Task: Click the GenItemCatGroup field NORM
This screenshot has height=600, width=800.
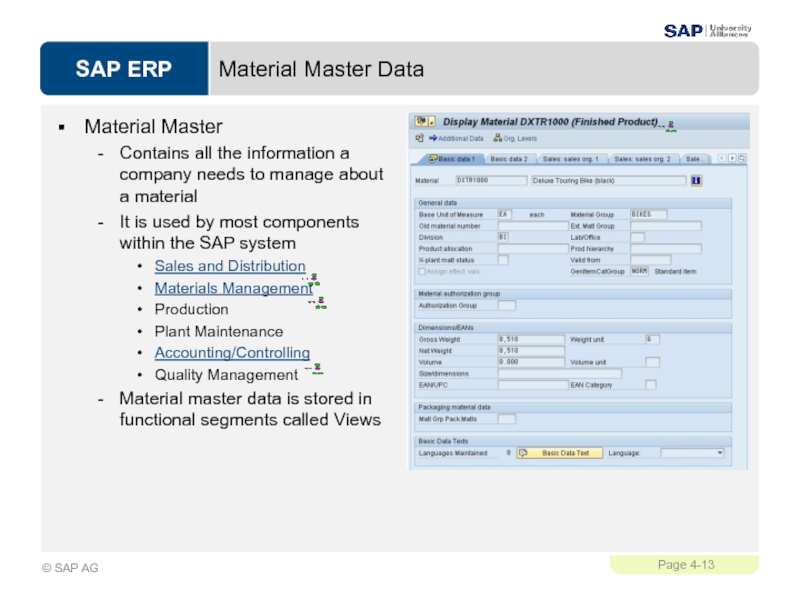Action: [x=639, y=271]
